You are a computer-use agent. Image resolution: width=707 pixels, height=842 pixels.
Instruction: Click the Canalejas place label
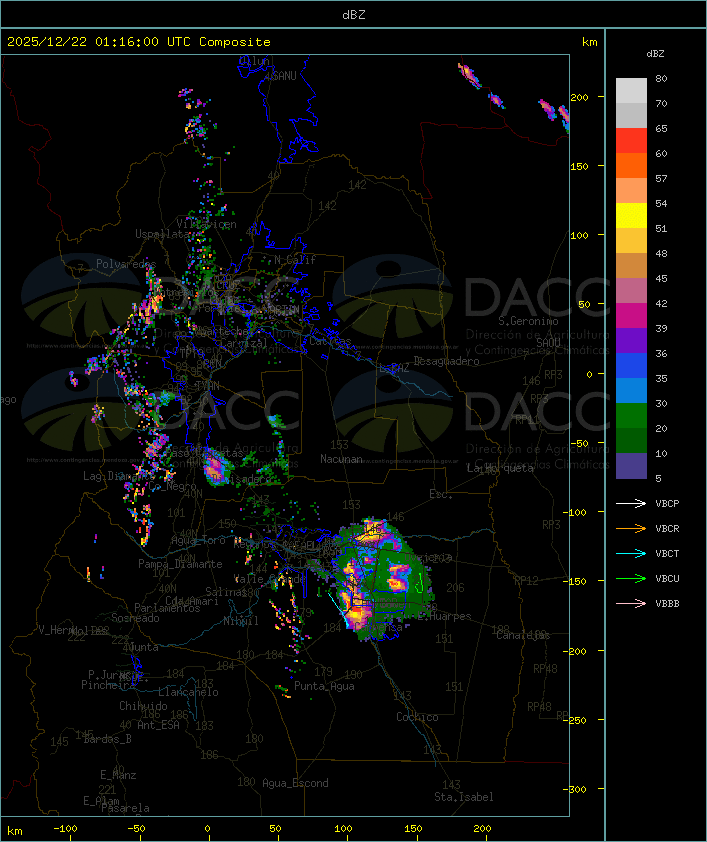click(523, 636)
